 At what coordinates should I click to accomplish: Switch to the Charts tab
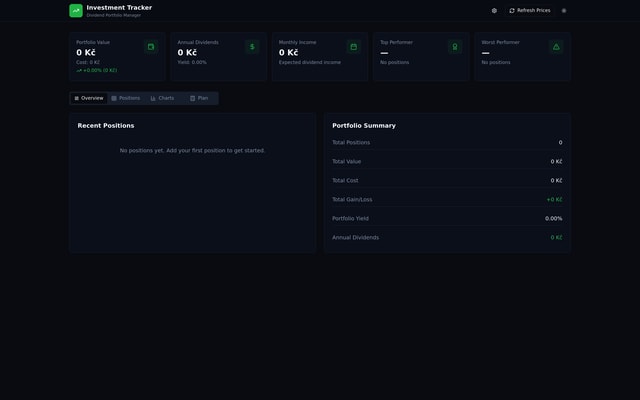point(162,98)
